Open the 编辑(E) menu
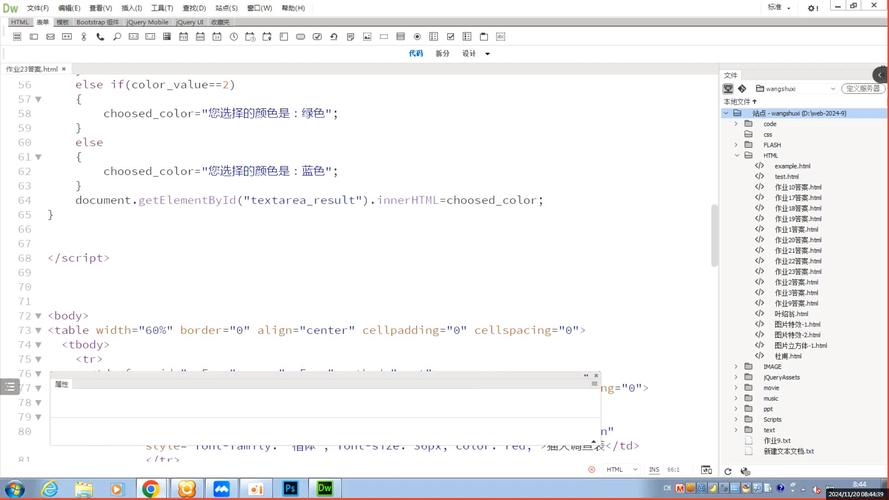 [x=69, y=8]
